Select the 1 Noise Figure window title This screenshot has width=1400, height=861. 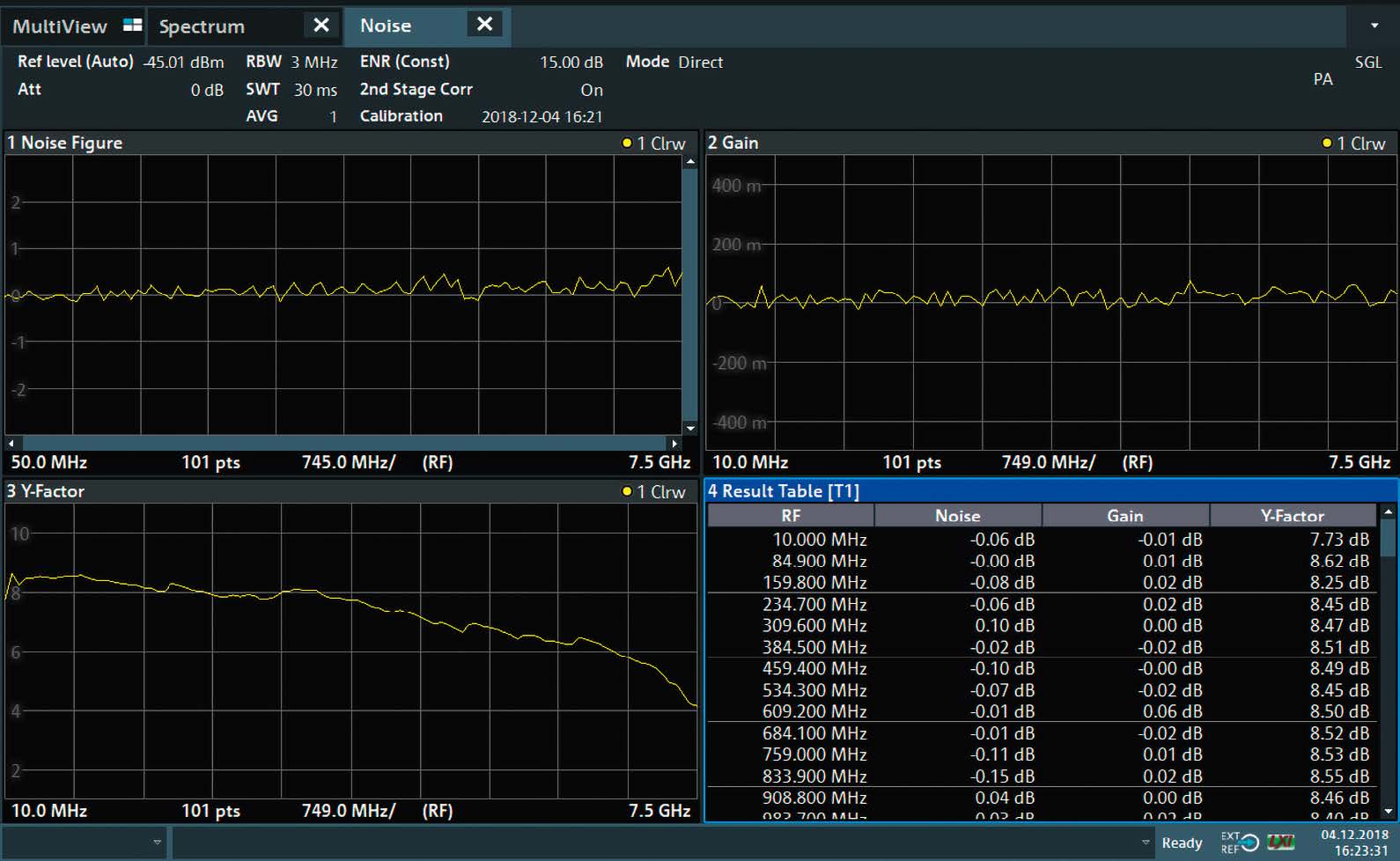[x=64, y=143]
